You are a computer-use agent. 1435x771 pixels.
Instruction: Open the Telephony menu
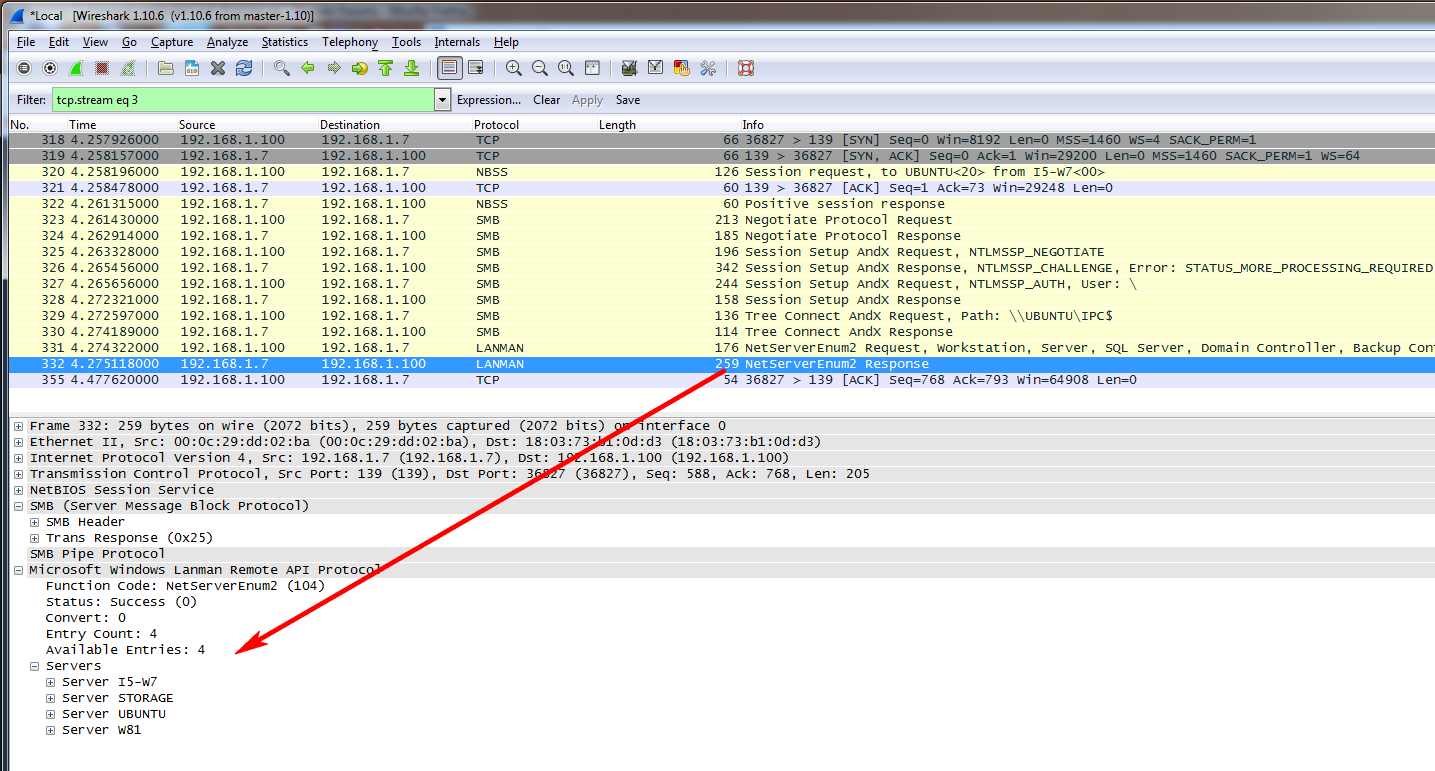[350, 42]
